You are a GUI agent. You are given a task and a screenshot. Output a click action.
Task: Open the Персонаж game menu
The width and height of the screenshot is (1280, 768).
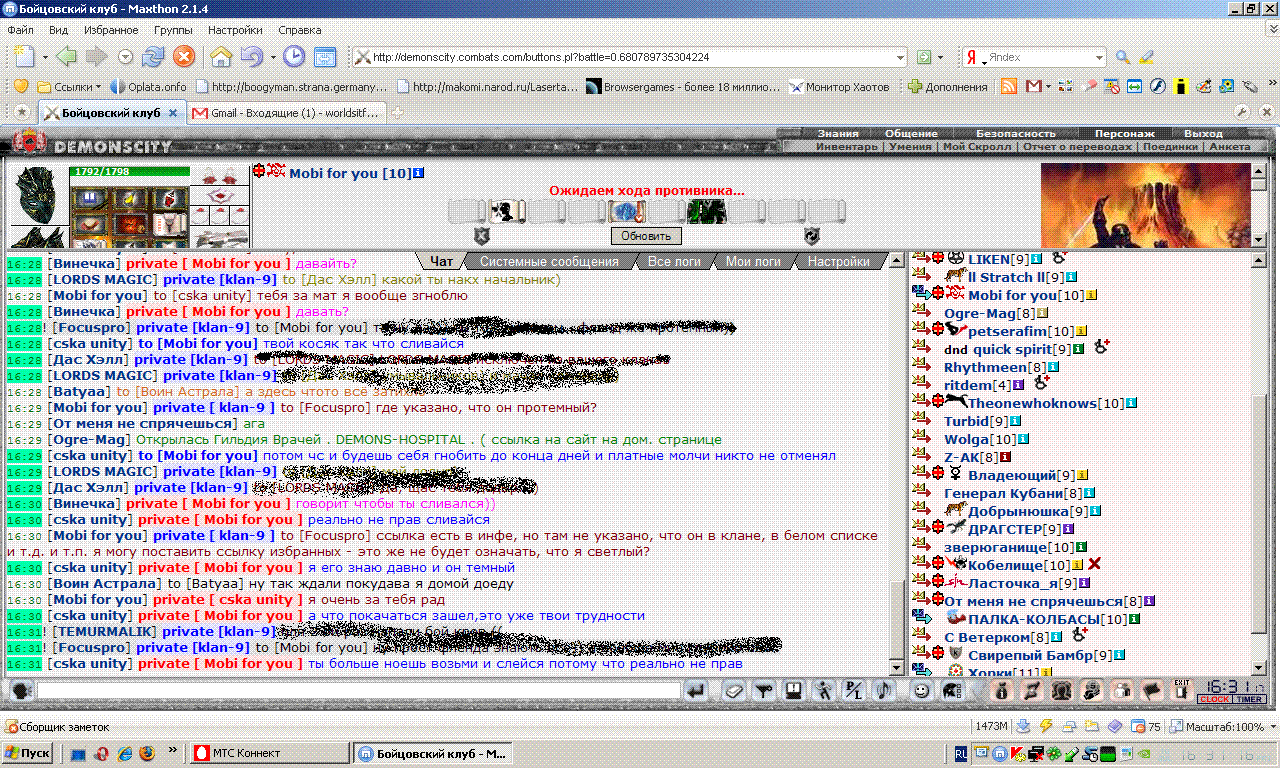[1124, 133]
